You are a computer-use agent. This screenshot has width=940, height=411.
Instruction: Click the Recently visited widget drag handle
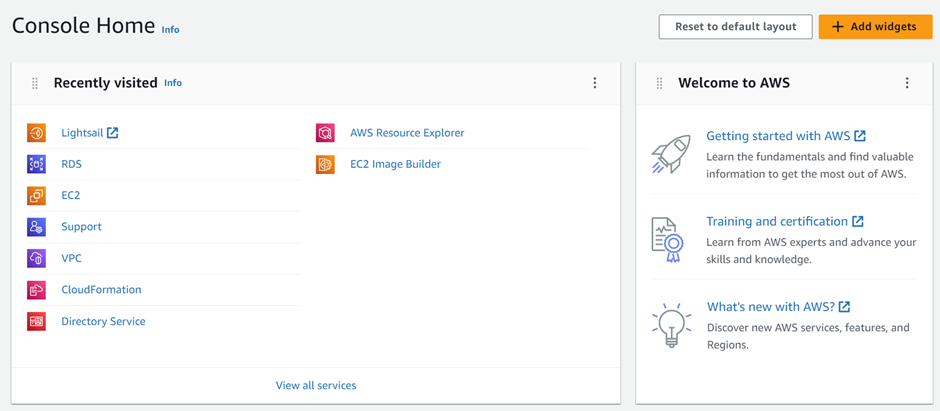tap(35, 83)
